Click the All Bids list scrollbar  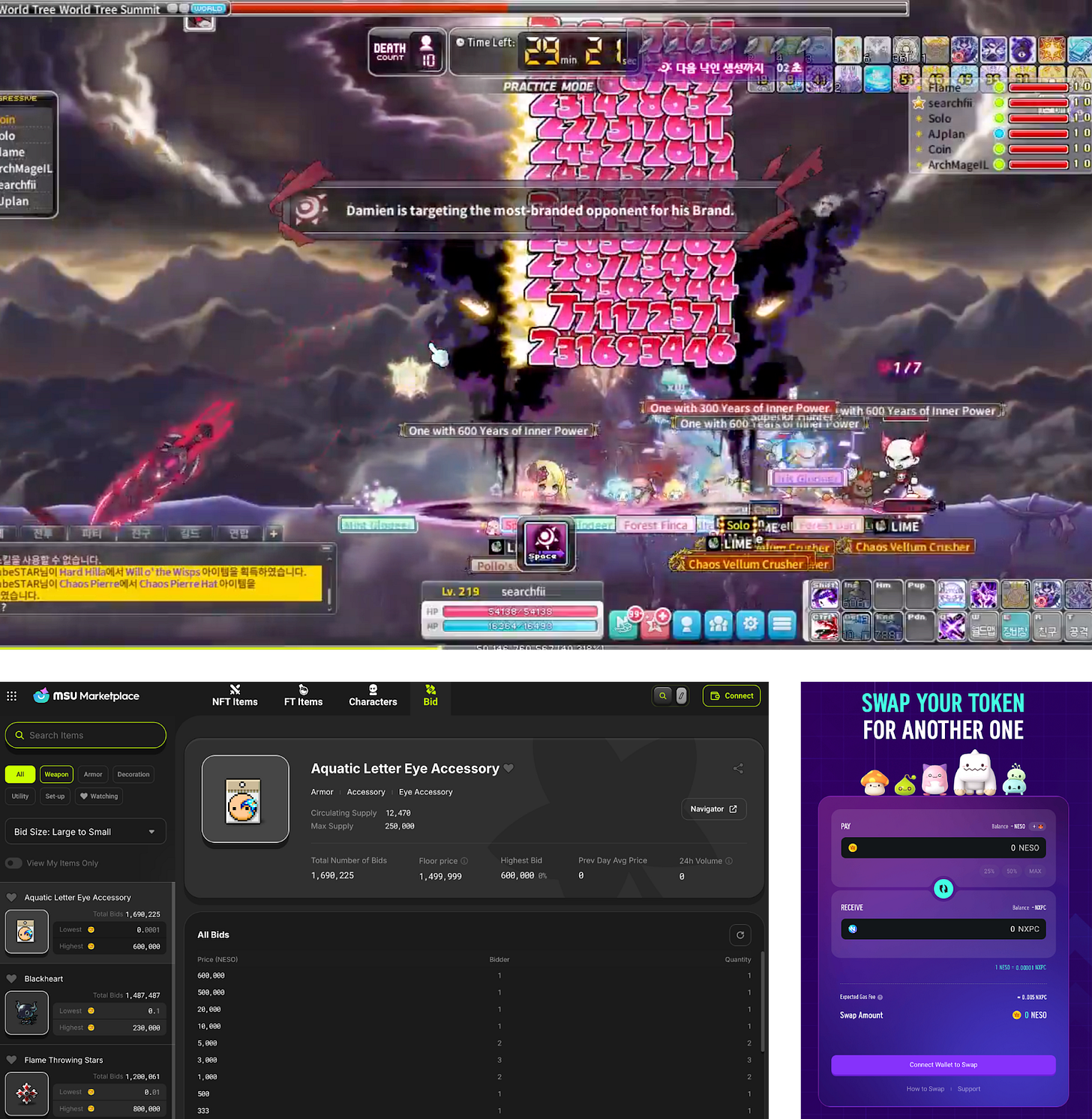tap(763, 1001)
